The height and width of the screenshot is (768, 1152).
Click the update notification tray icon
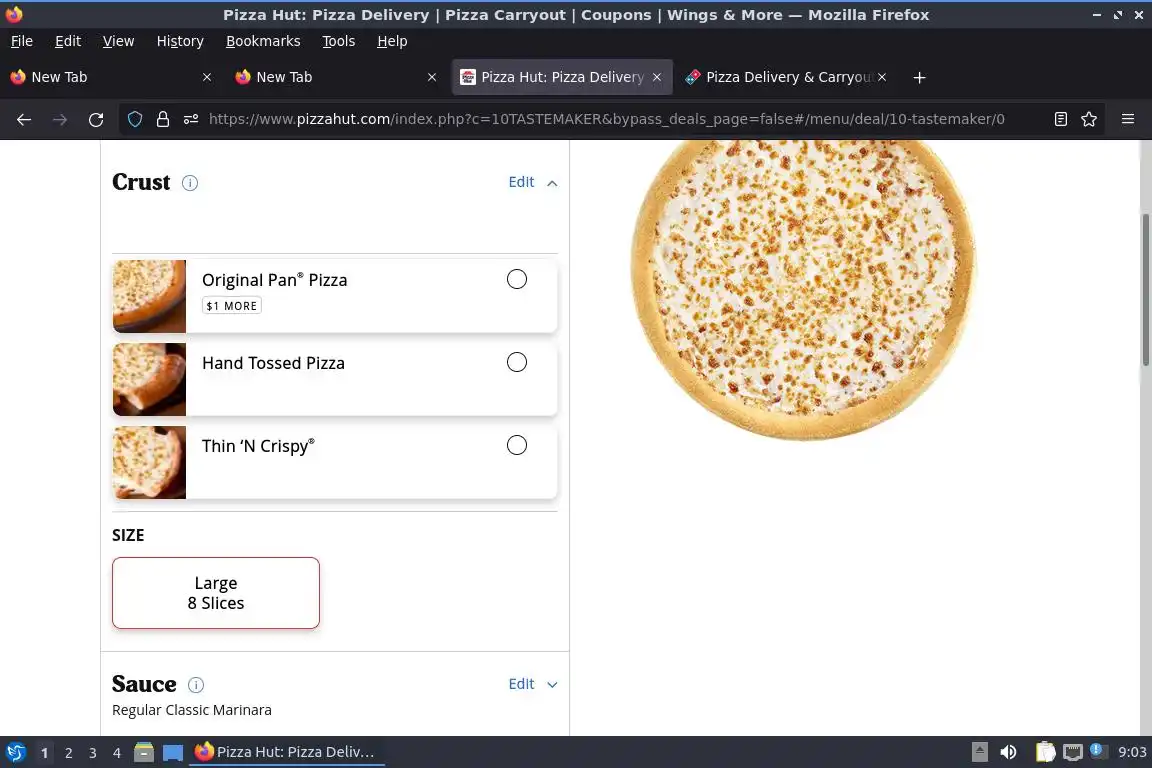(x=1096, y=750)
